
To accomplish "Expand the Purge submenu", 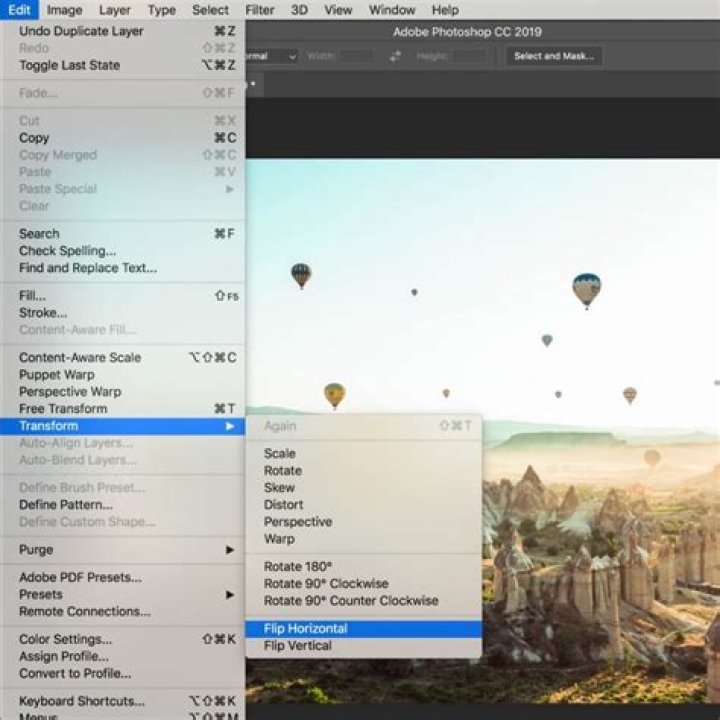I will (x=123, y=549).
